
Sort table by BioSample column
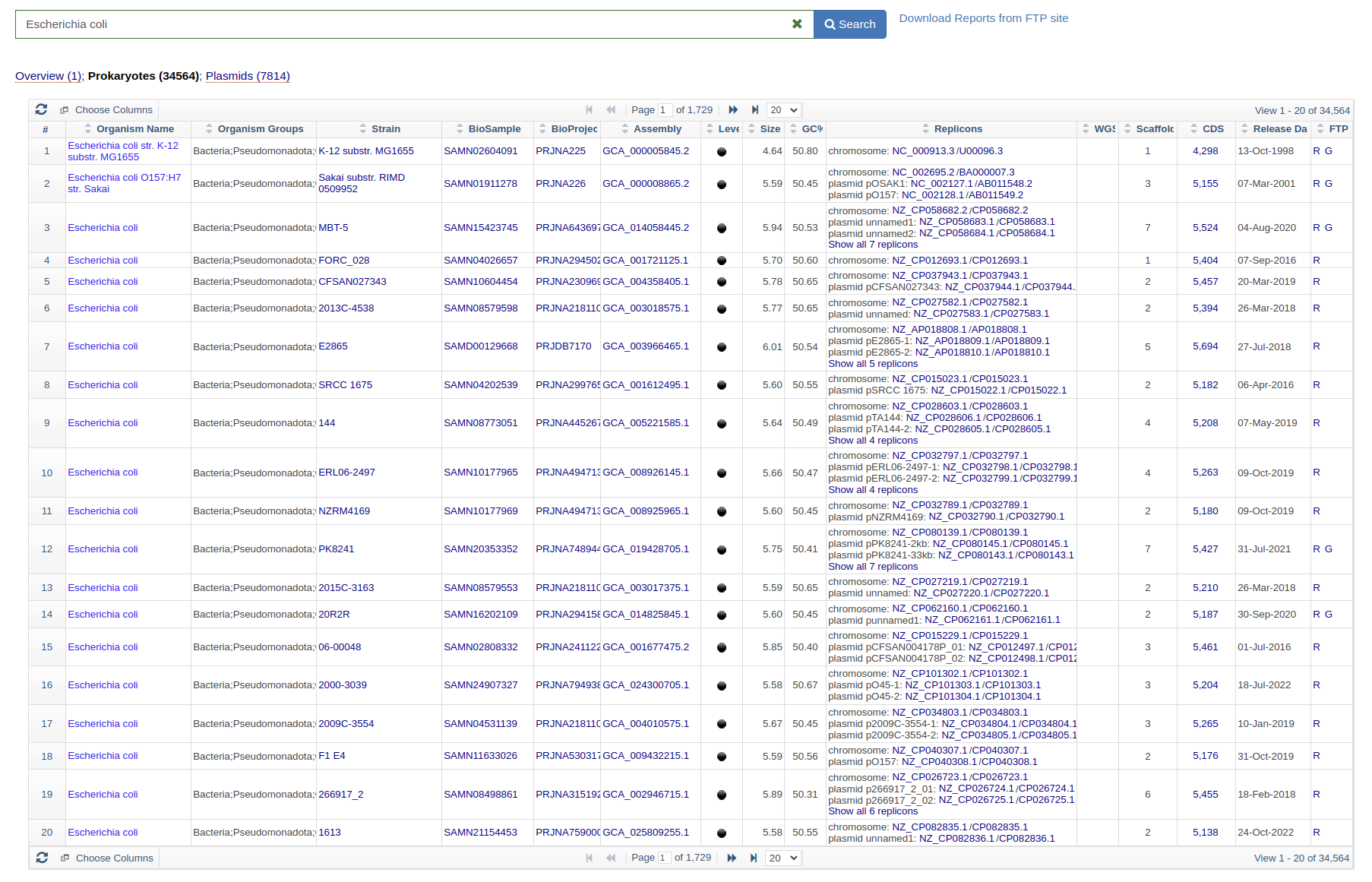[488, 129]
